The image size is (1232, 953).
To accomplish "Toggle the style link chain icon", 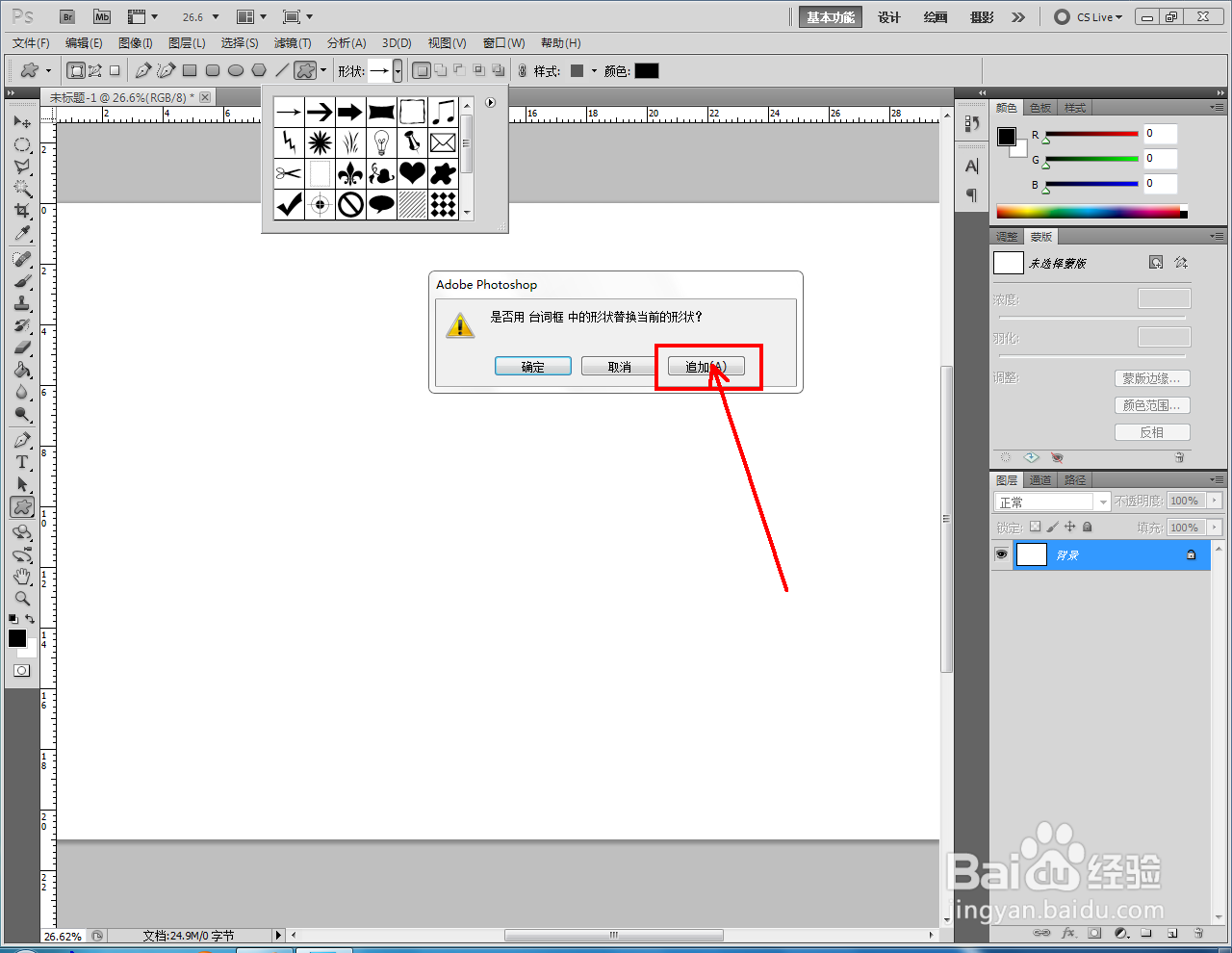I will click(523, 70).
